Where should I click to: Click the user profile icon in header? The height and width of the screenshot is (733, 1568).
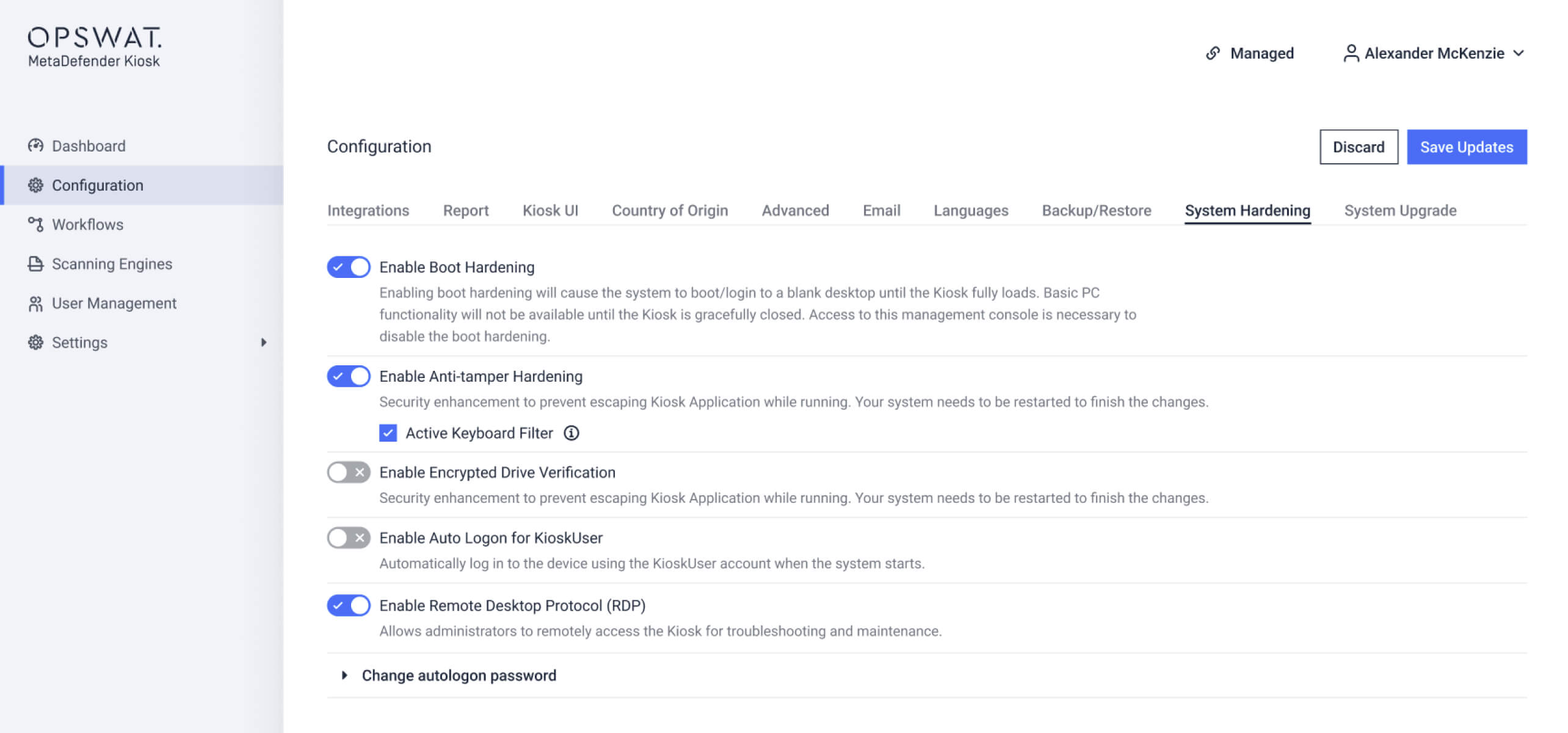1351,53
